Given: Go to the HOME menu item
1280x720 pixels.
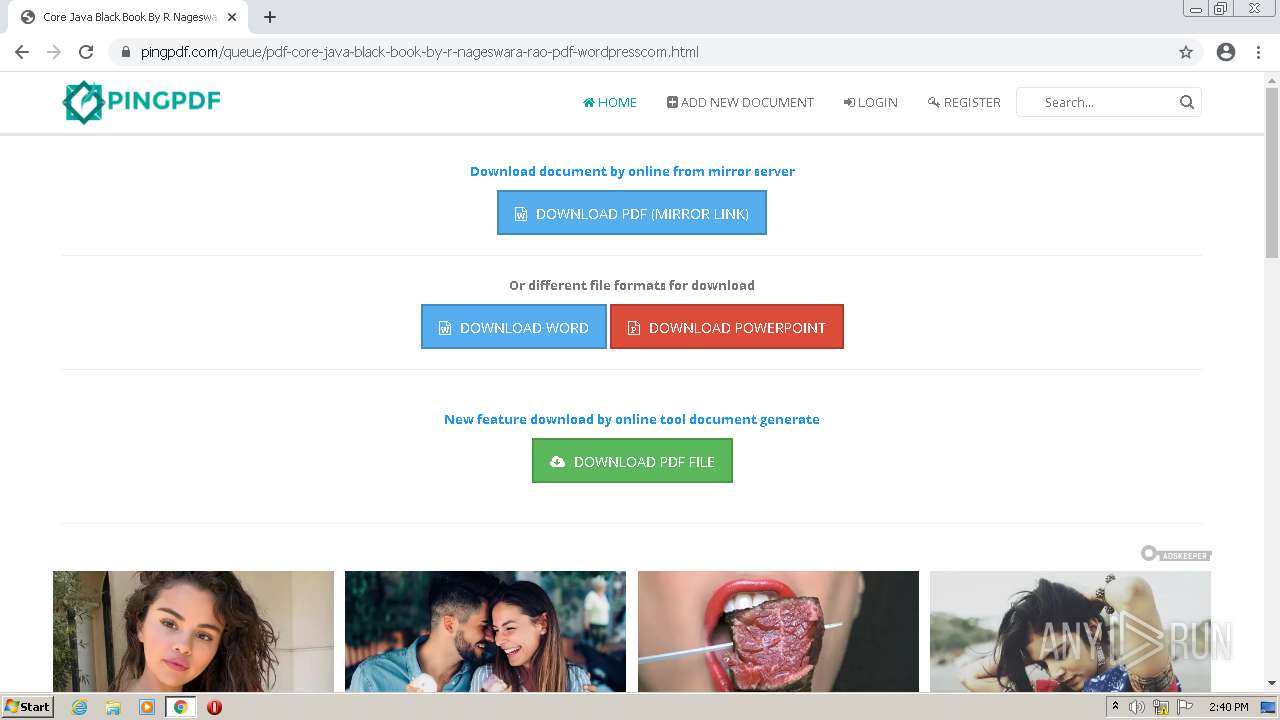Looking at the screenshot, I should (x=610, y=102).
